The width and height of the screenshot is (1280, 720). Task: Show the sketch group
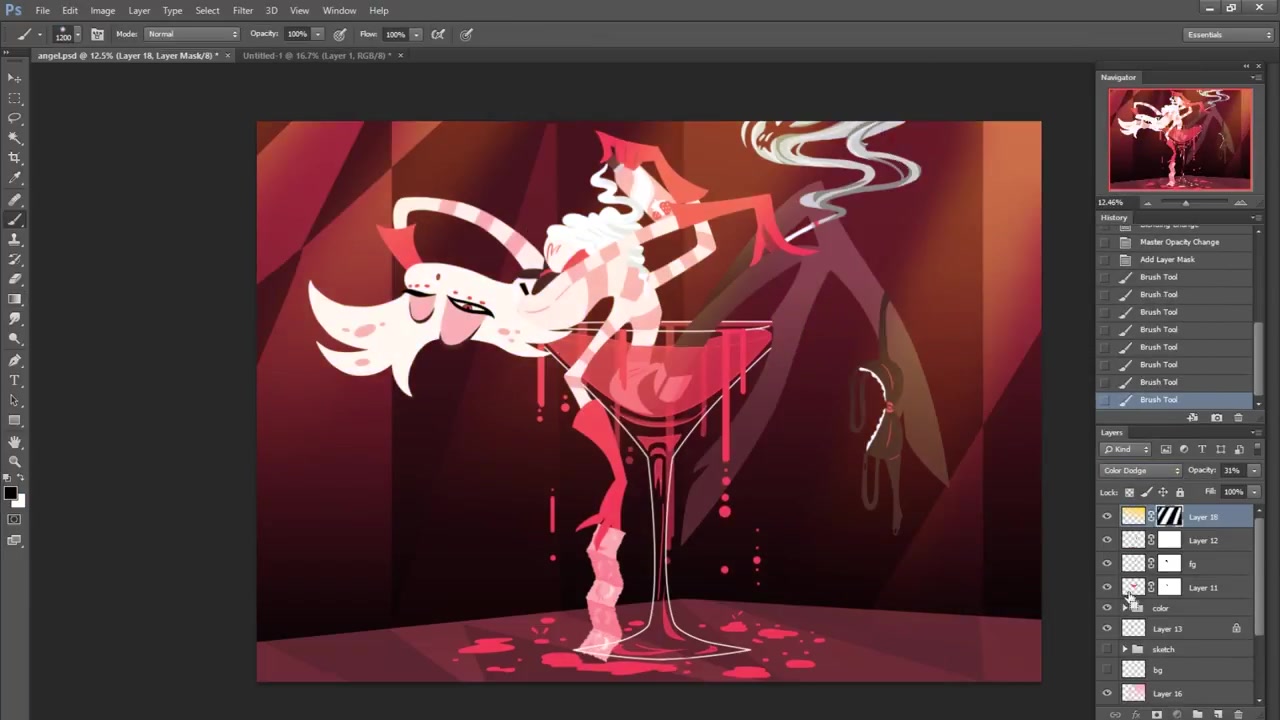1106,649
